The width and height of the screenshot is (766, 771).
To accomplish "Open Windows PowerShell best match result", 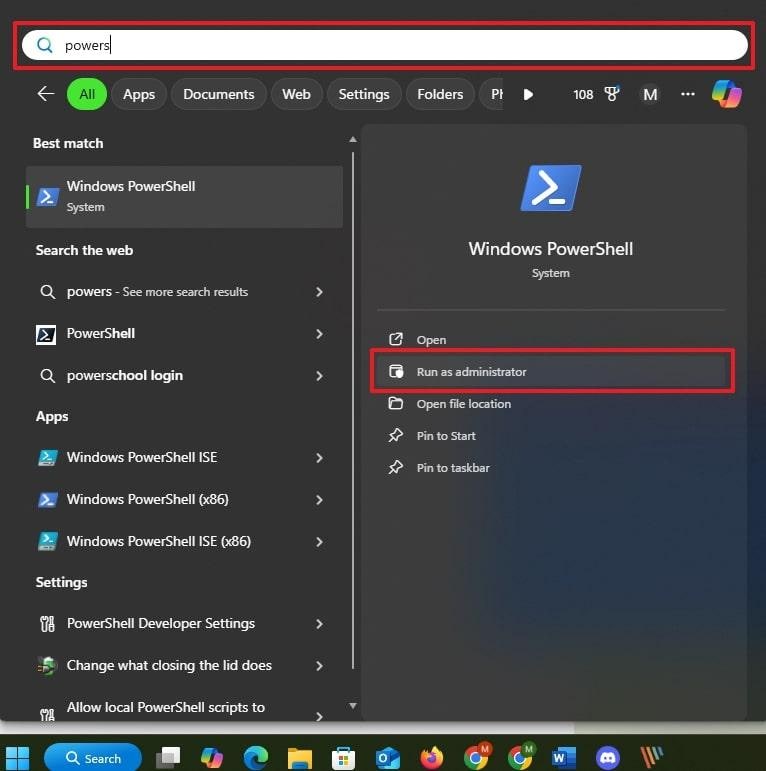I will click(184, 197).
